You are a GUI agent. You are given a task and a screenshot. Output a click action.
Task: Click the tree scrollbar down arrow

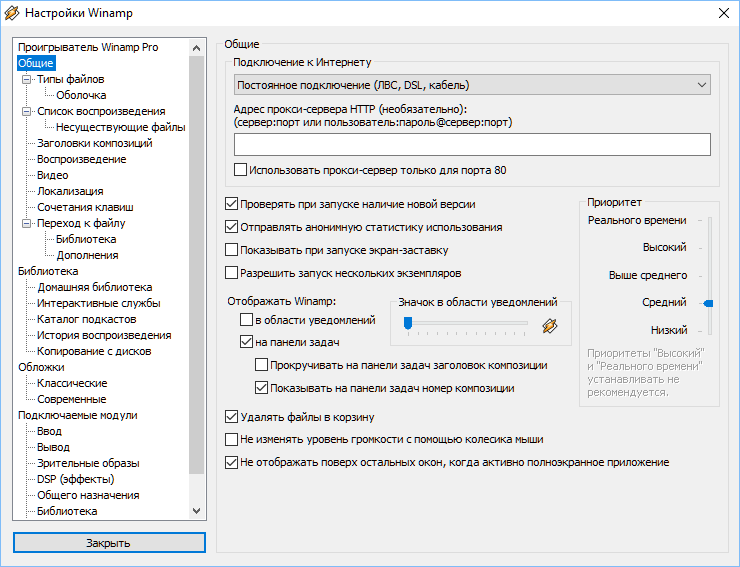click(x=196, y=511)
